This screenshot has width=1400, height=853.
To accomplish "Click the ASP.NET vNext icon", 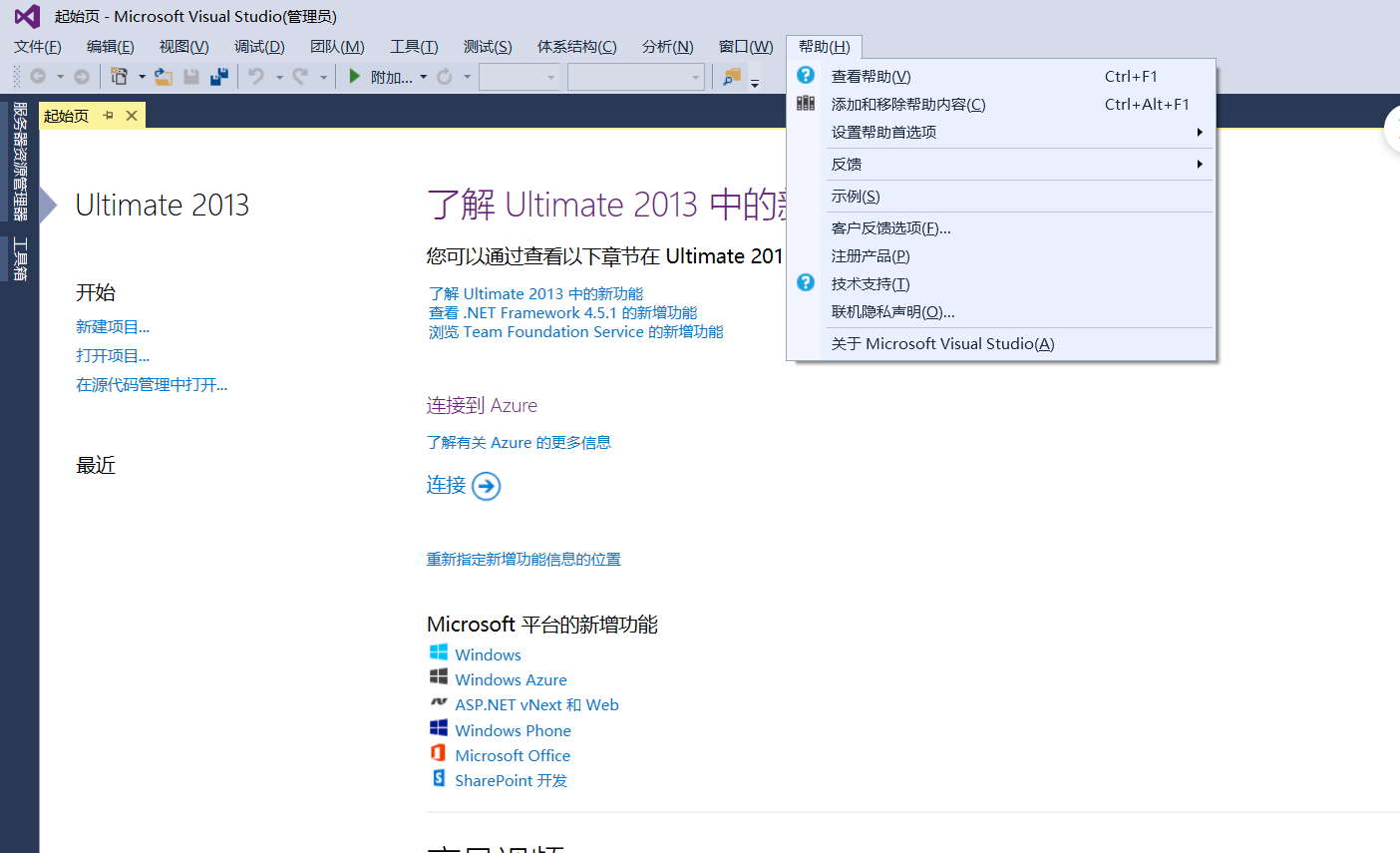I will 439,702.
